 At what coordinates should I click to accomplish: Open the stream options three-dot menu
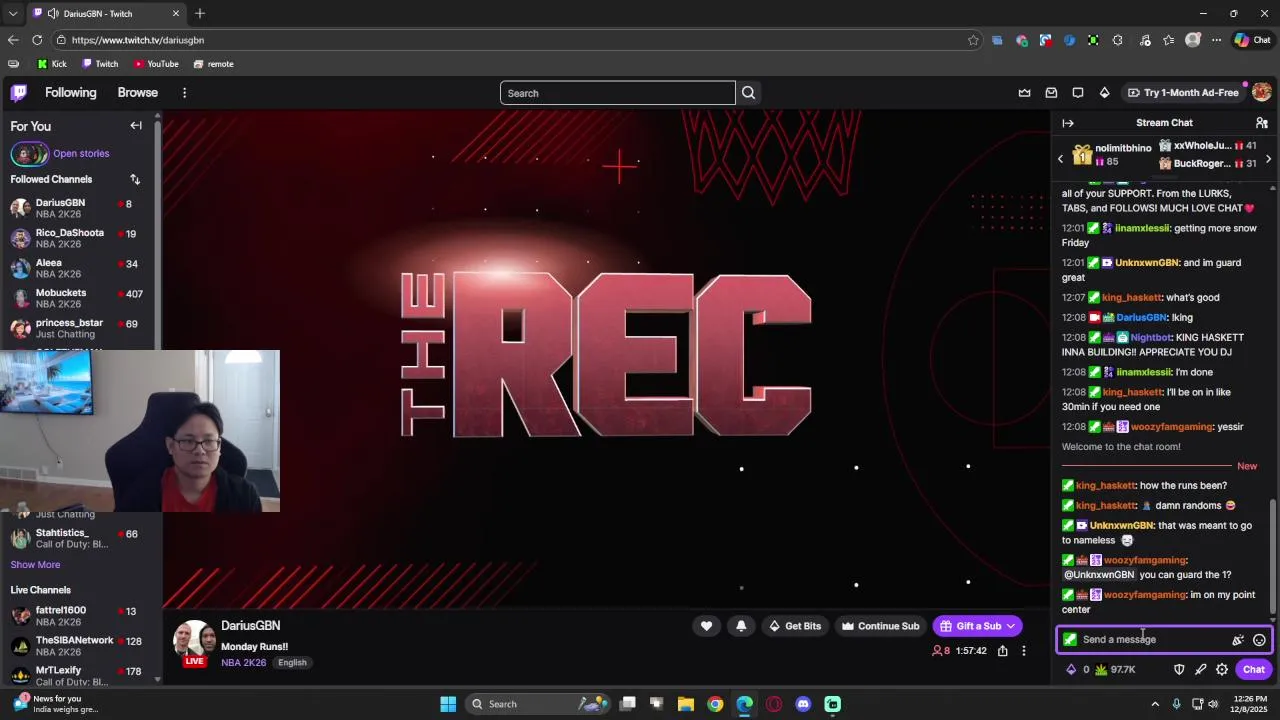pyautogui.click(x=1023, y=651)
